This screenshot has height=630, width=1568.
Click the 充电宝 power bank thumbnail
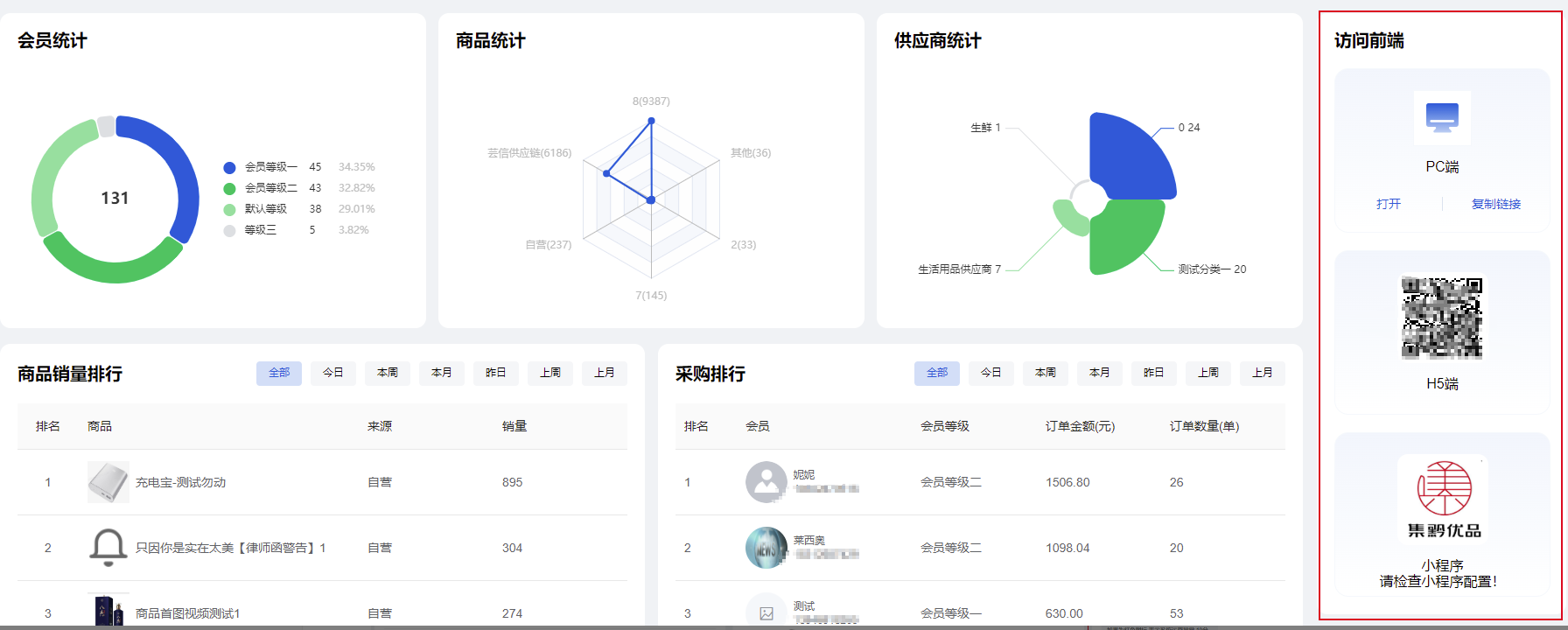pos(108,482)
